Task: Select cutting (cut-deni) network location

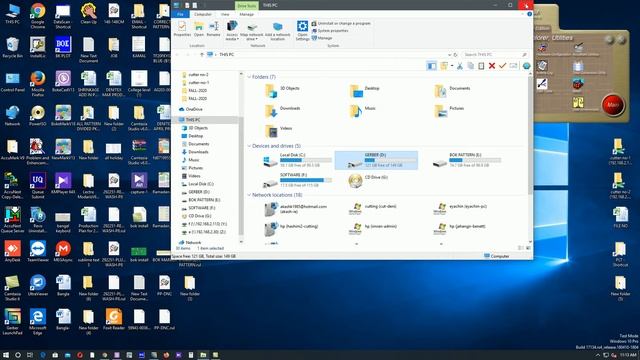Action: 372,209
